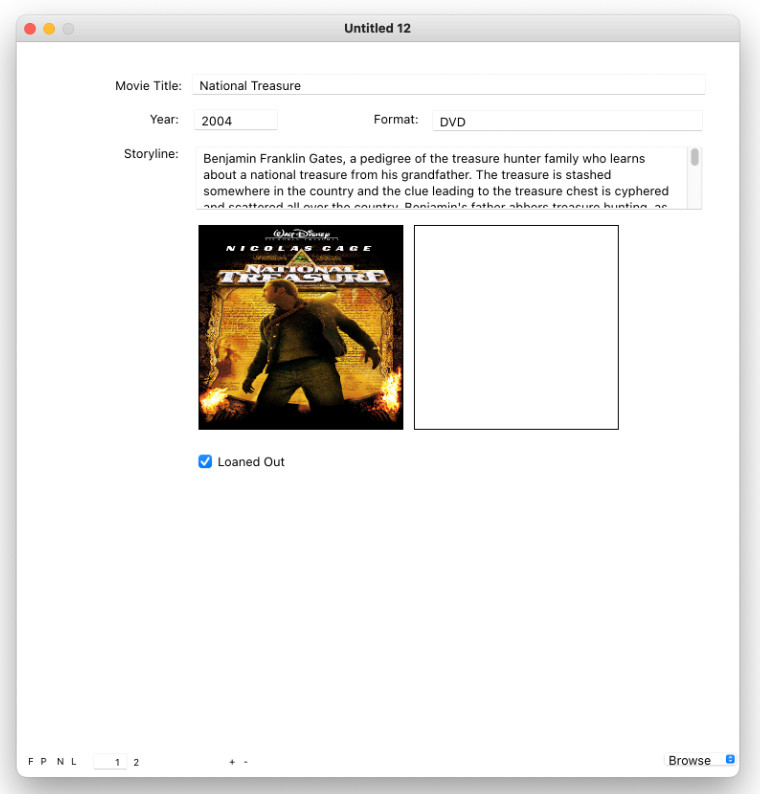This screenshot has height=794, width=760.
Task: Close the Untitled 12 window
Action: [x=30, y=29]
